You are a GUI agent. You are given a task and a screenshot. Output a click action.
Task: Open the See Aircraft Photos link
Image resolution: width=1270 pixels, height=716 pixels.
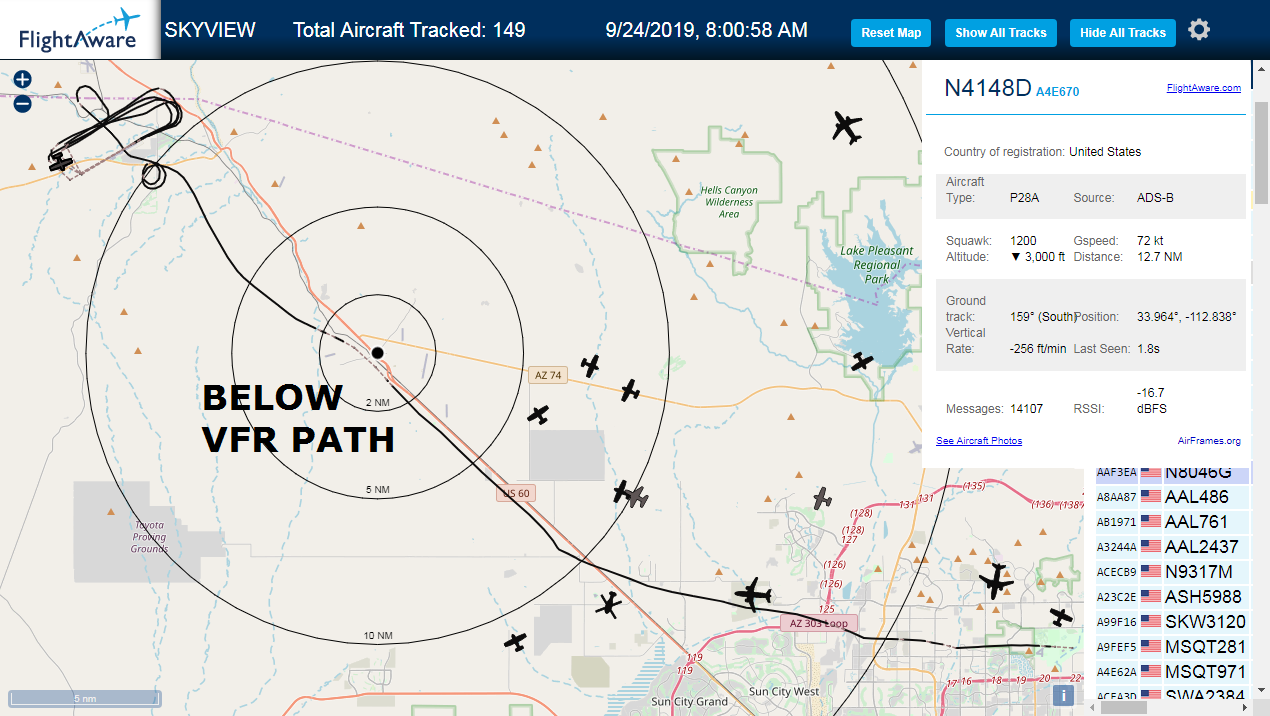(979, 441)
